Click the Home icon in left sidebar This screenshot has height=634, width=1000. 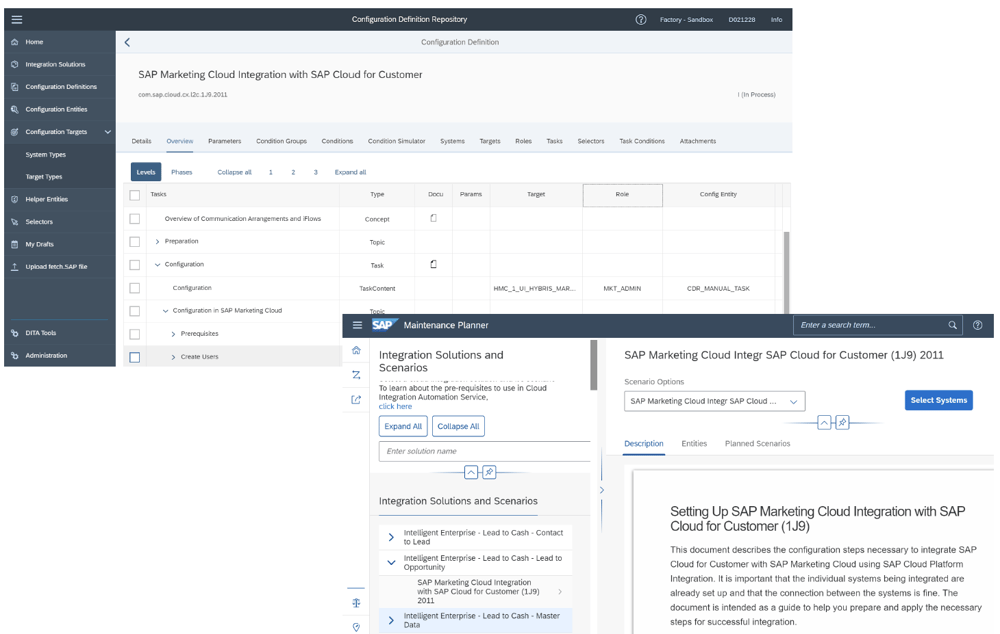coord(15,42)
